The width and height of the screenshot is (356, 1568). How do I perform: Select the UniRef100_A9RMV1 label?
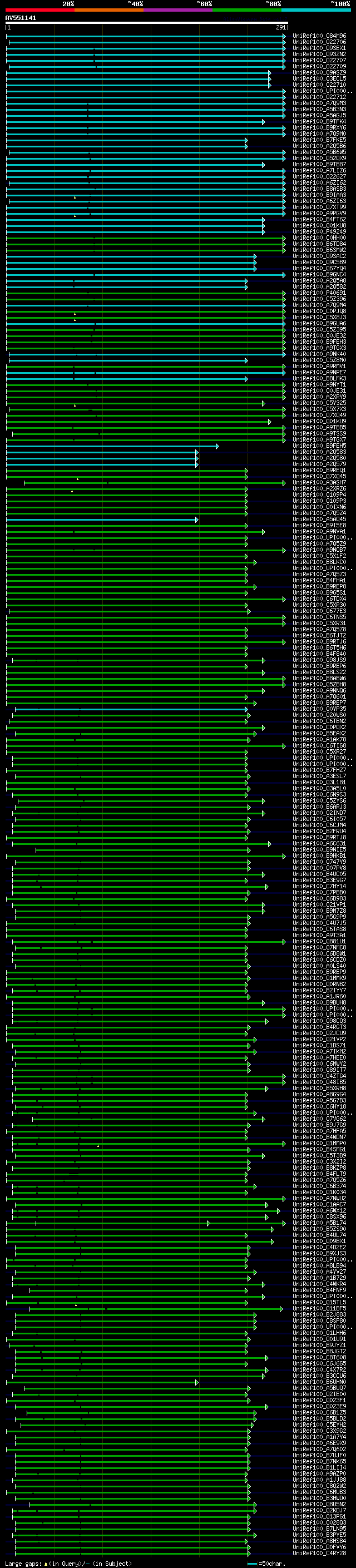pos(319,367)
